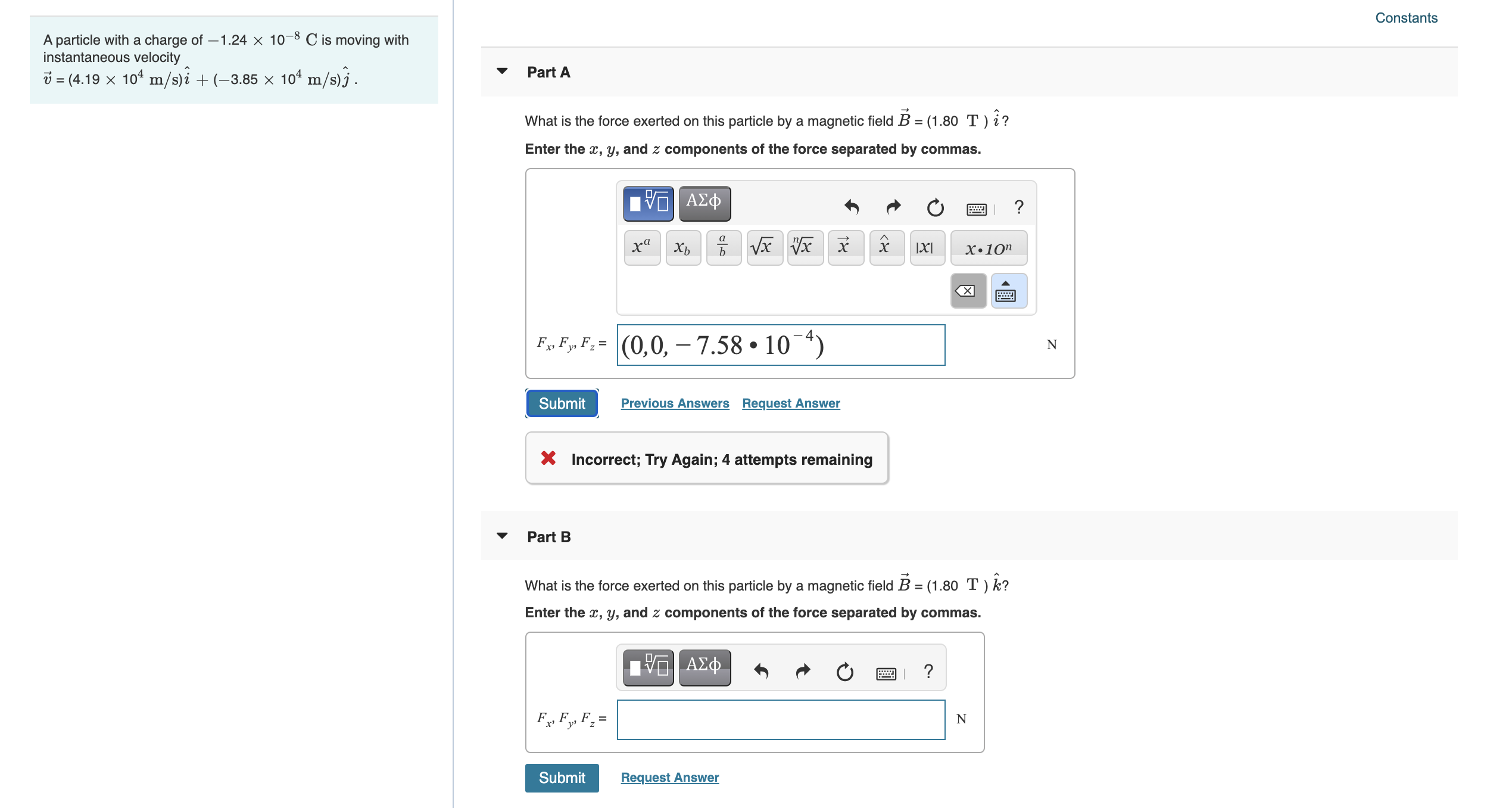This screenshot has height=808, width=1512.
Task: View Previous Answers for Part A
Action: (x=675, y=403)
